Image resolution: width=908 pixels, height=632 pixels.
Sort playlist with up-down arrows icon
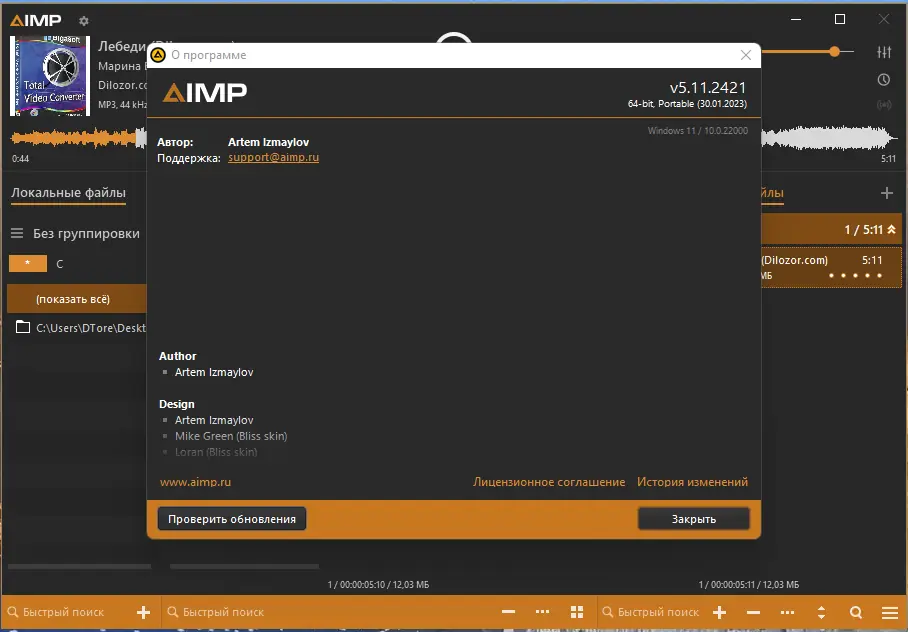pyautogui.click(x=821, y=612)
